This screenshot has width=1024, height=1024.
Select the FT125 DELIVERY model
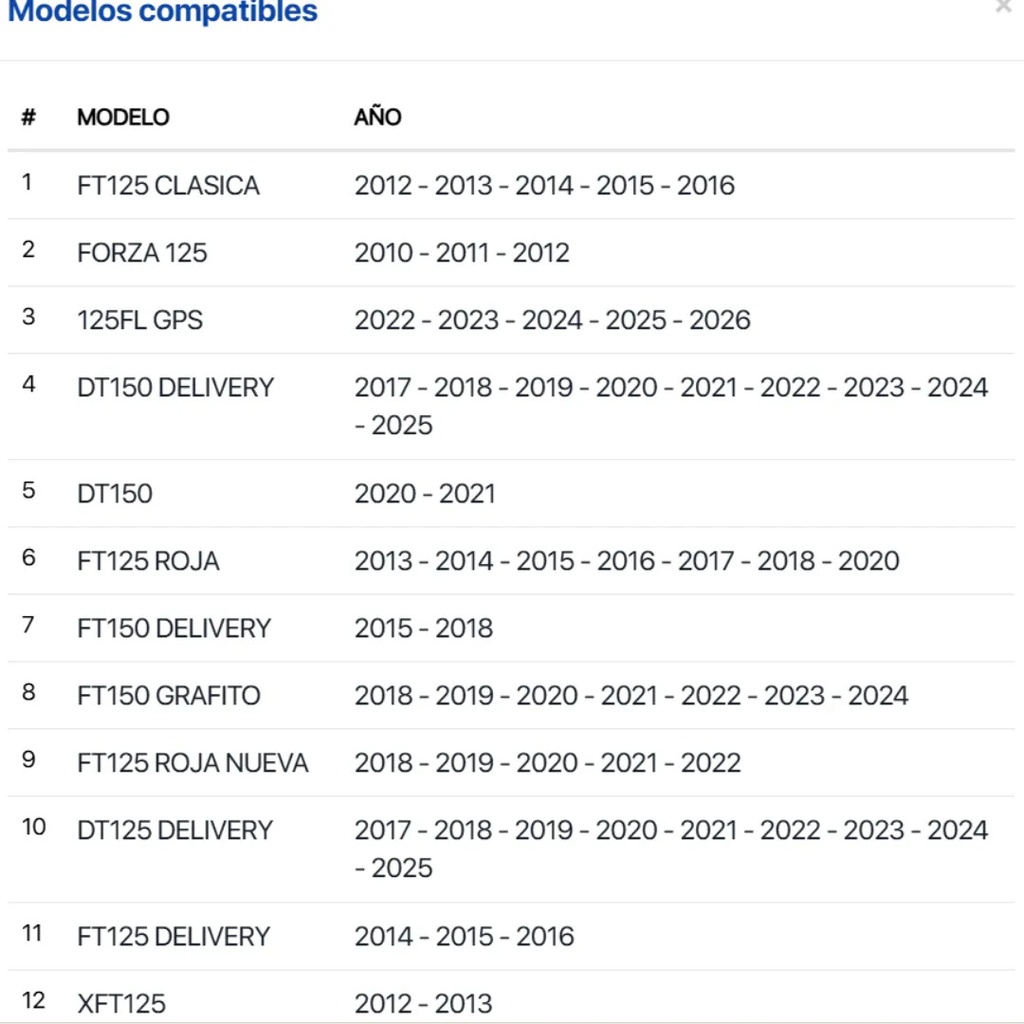pyautogui.click(x=174, y=936)
